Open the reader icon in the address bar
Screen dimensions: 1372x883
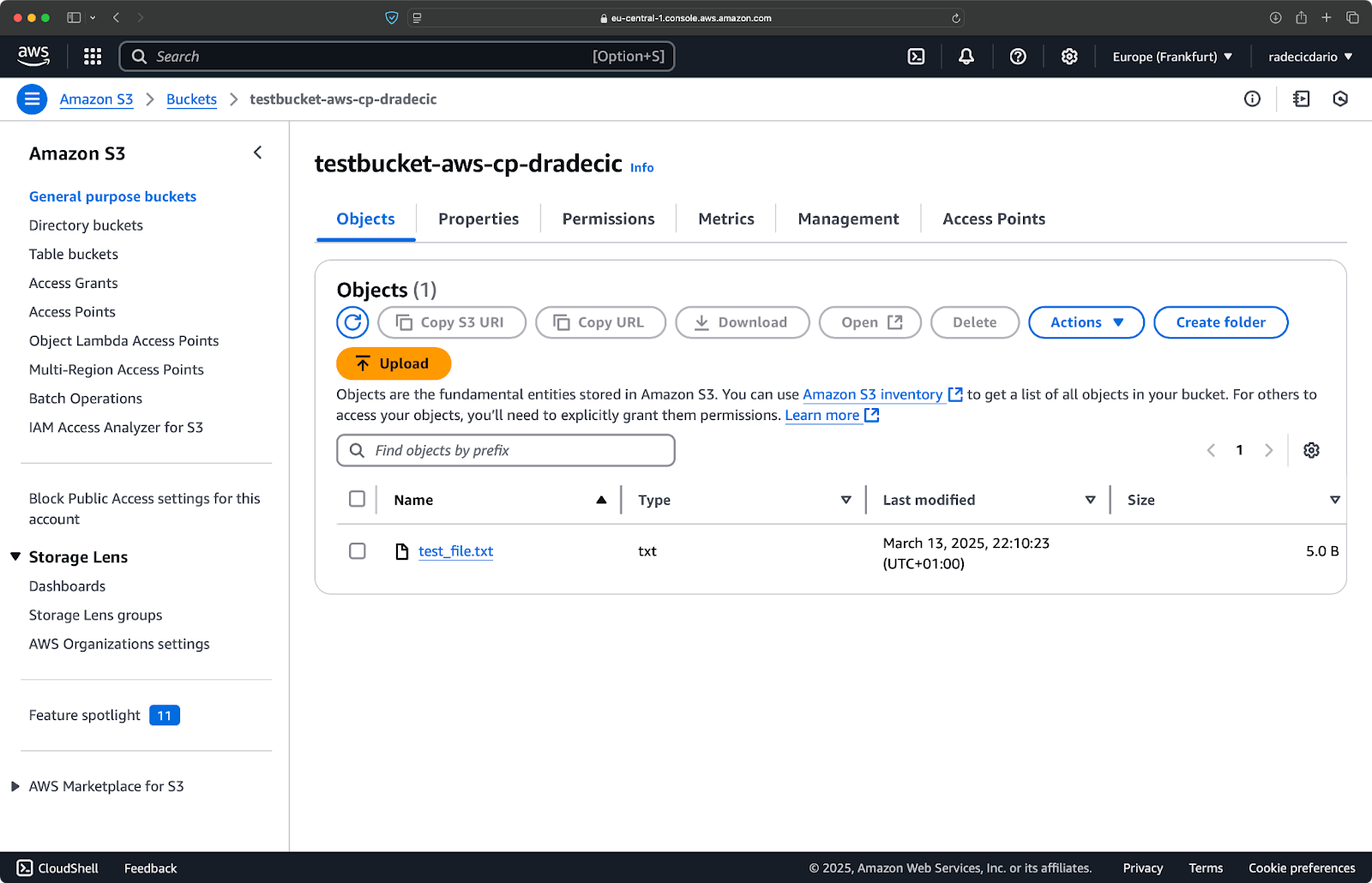click(x=417, y=18)
